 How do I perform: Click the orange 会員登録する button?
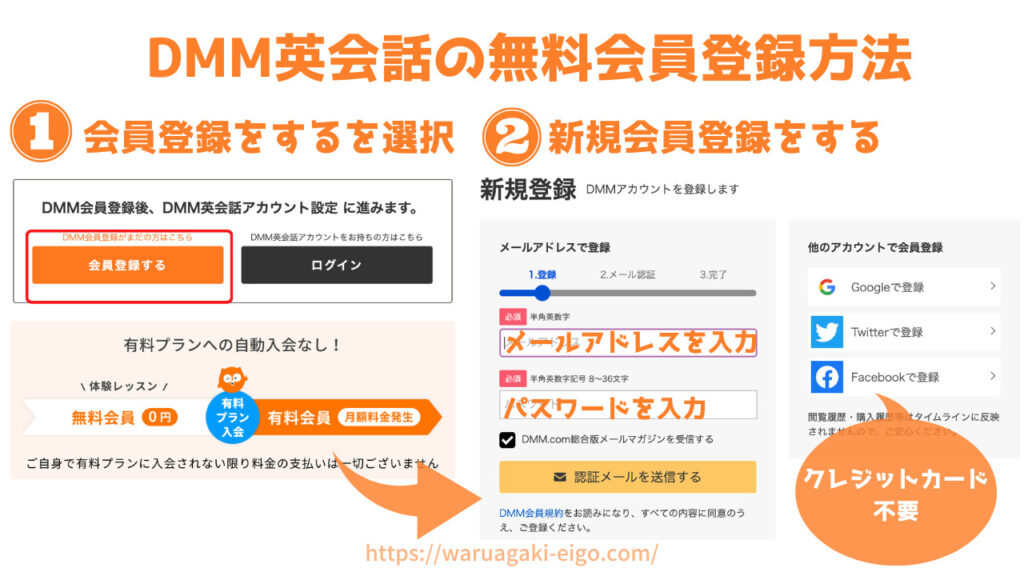click(128, 265)
